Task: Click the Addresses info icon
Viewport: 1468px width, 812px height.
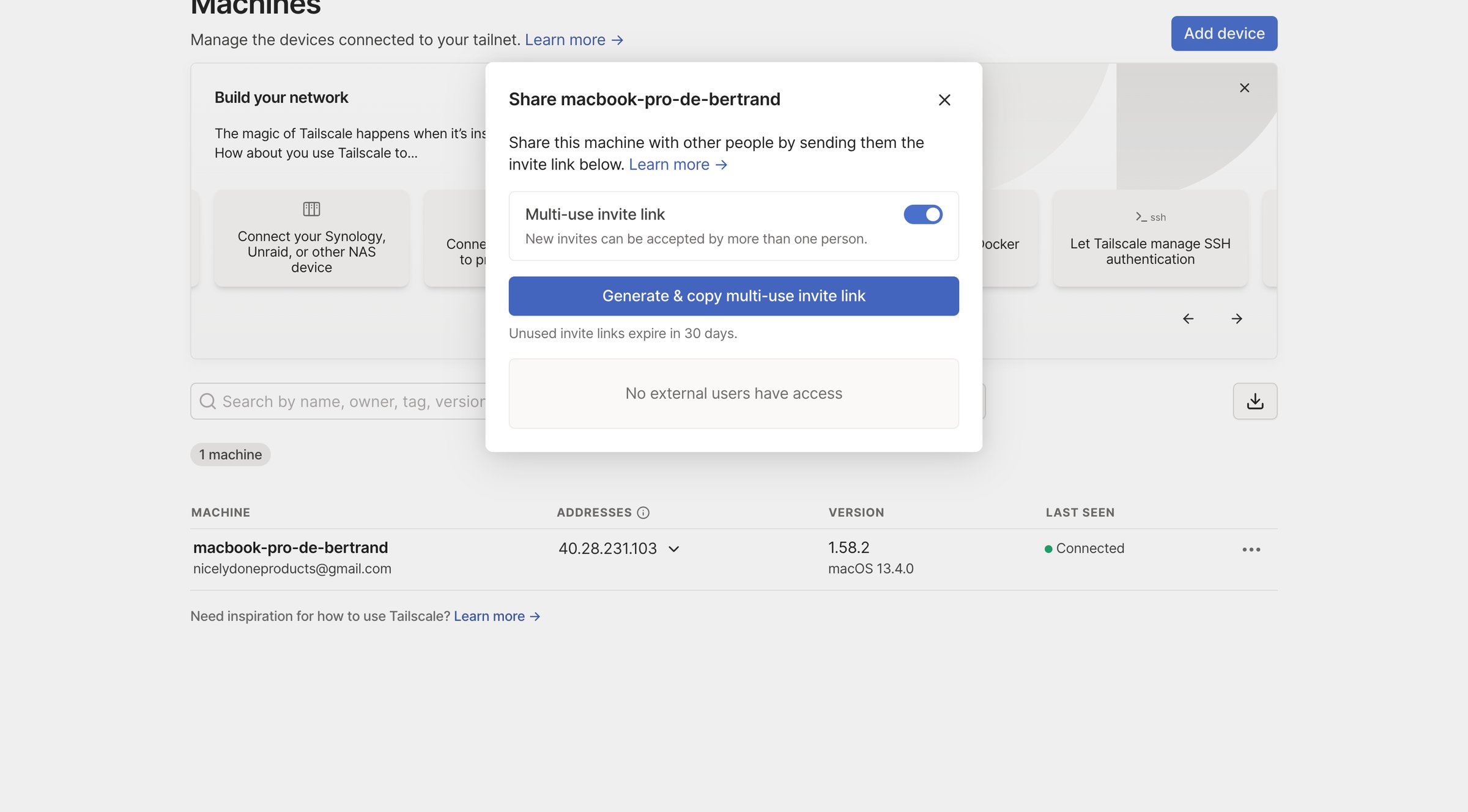Action: [643, 512]
